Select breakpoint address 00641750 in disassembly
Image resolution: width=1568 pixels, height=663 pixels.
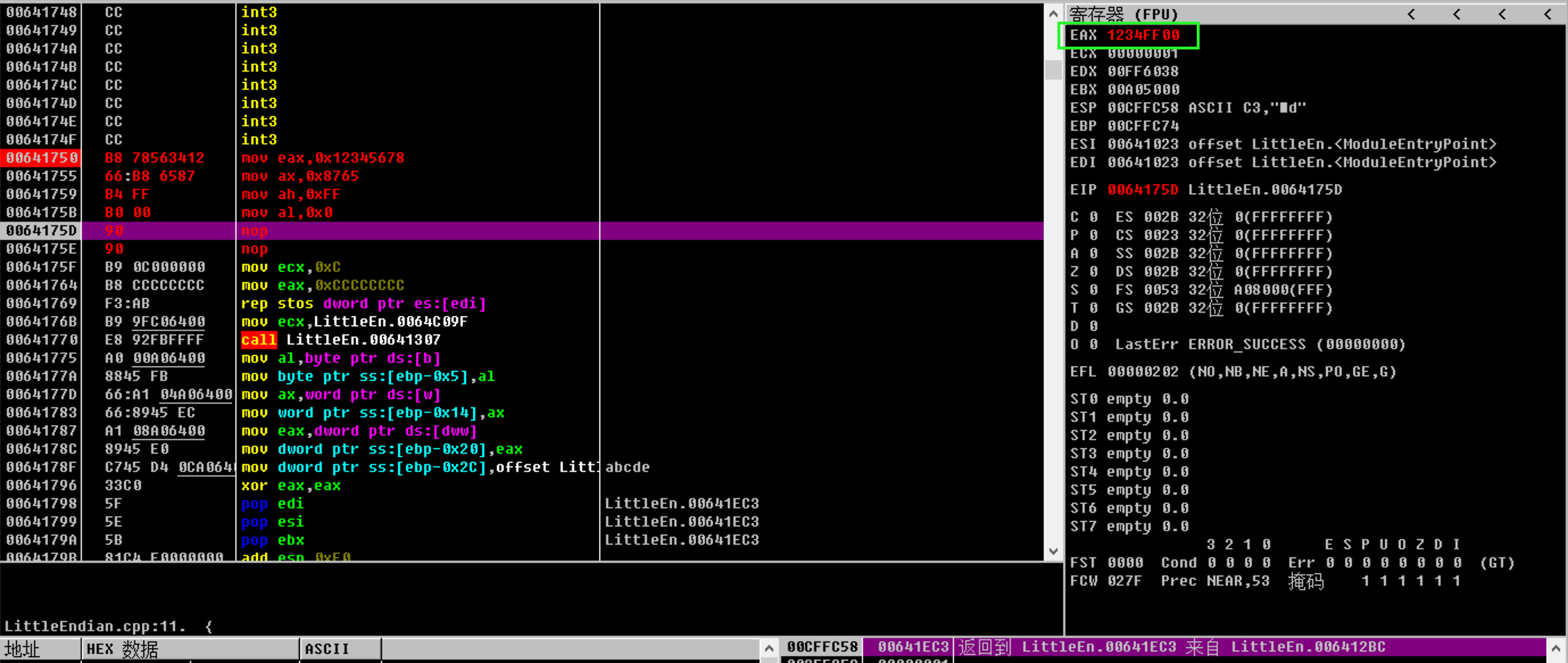[x=42, y=158]
